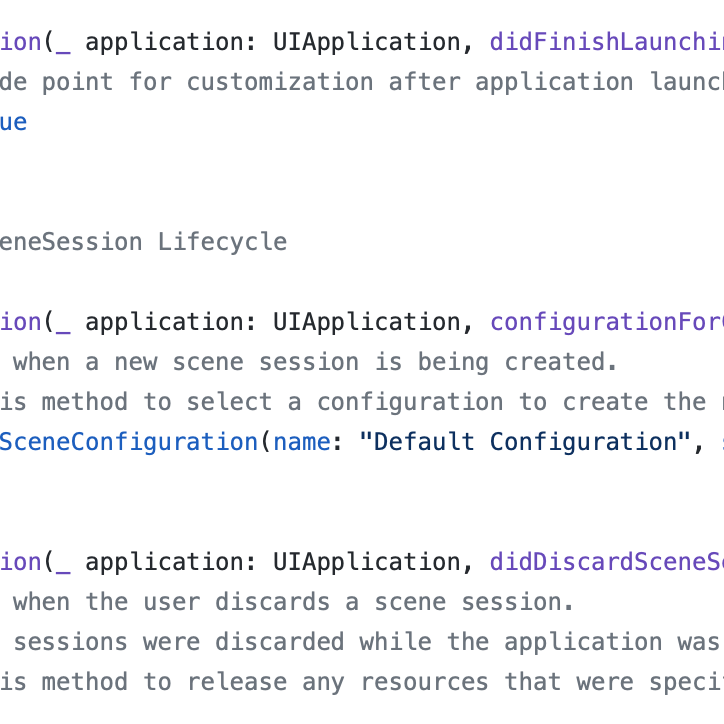Click the blue ue return value text
The width and height of the screenshot is (724, 724).
tap(13, 123)
